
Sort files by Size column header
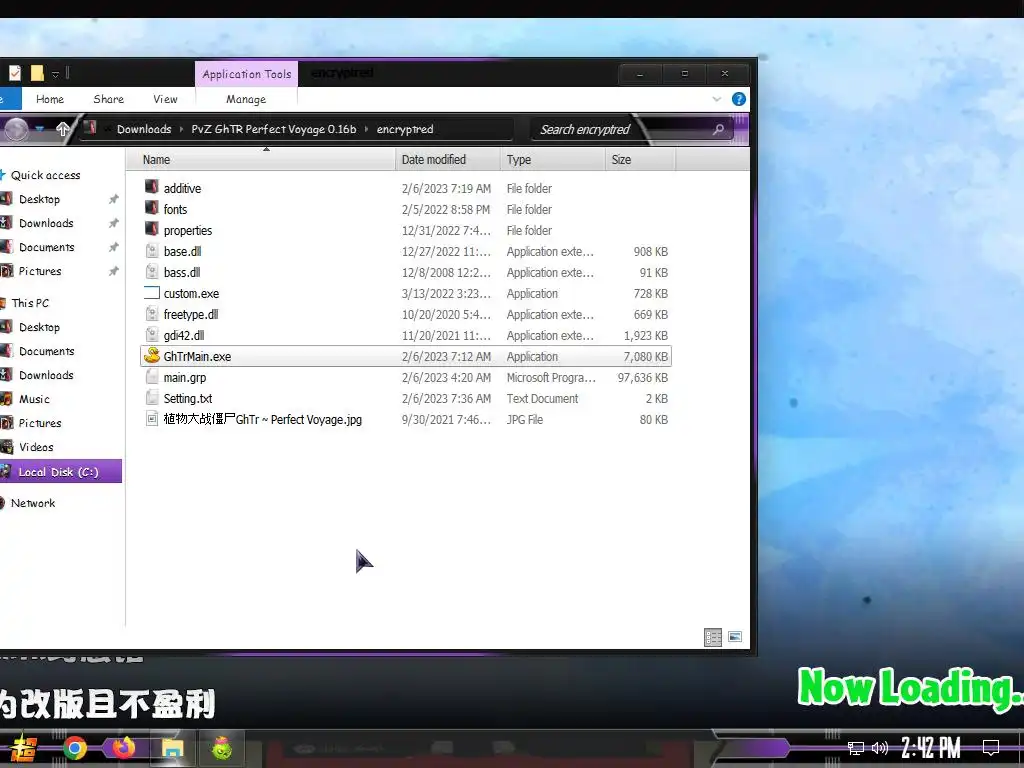point(640,159)
